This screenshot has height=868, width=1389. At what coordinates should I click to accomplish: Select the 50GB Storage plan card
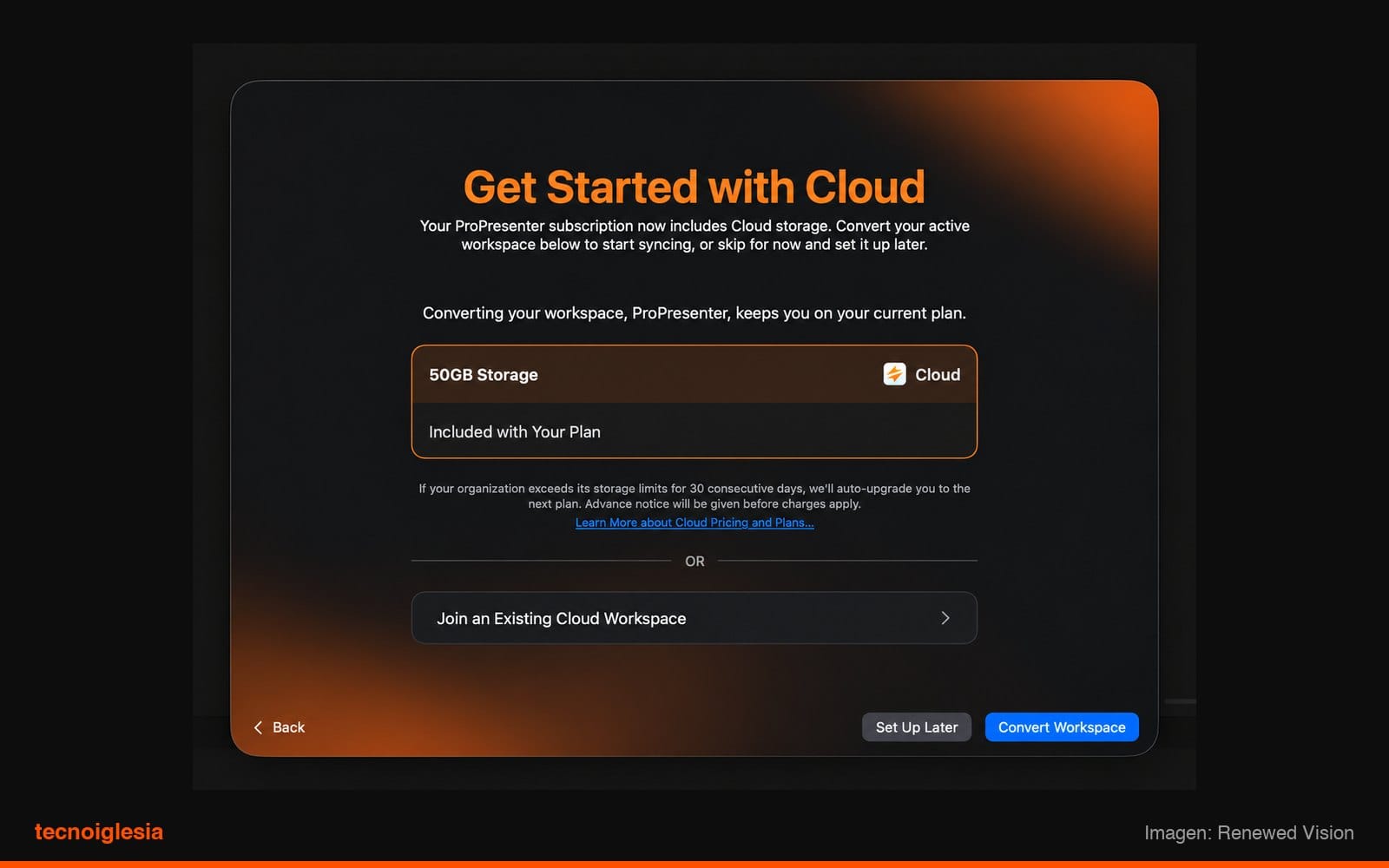(694, 402)
